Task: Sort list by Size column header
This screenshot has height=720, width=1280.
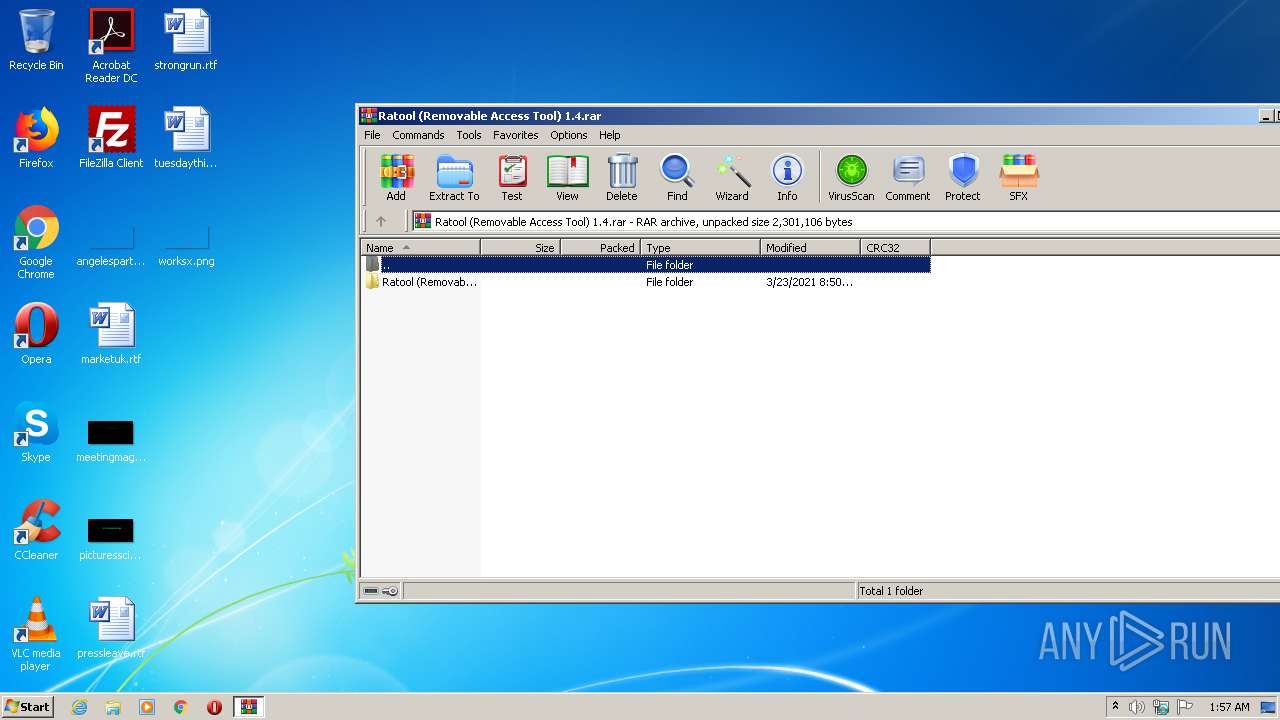Action: 521,248
